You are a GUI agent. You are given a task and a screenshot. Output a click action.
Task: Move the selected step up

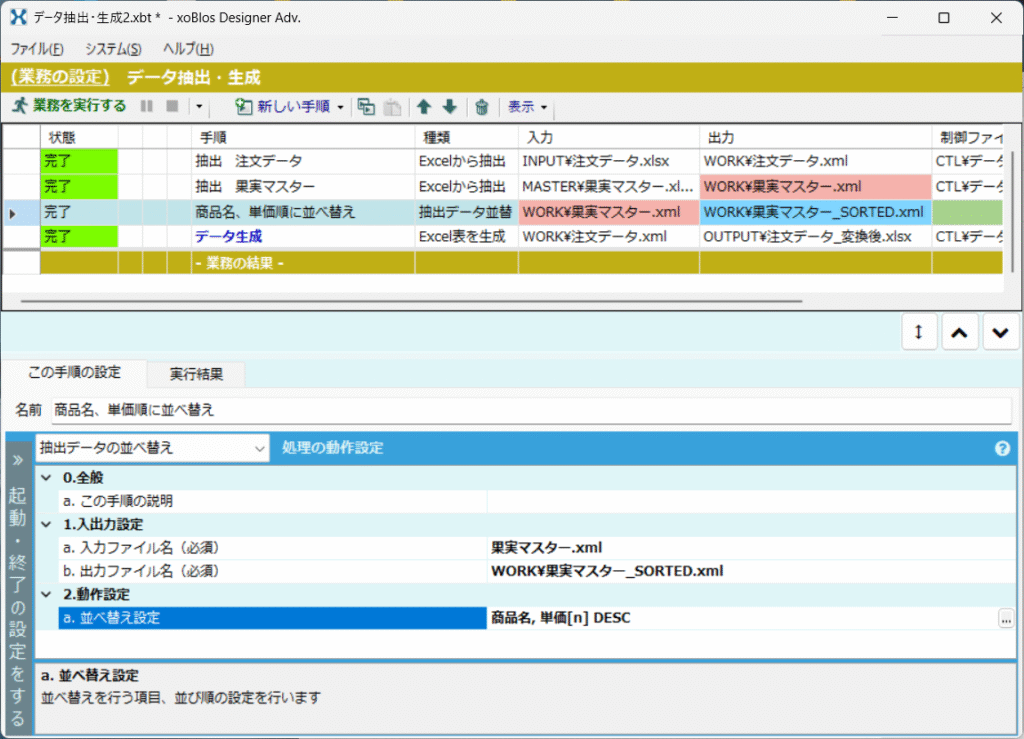(424, 106)
